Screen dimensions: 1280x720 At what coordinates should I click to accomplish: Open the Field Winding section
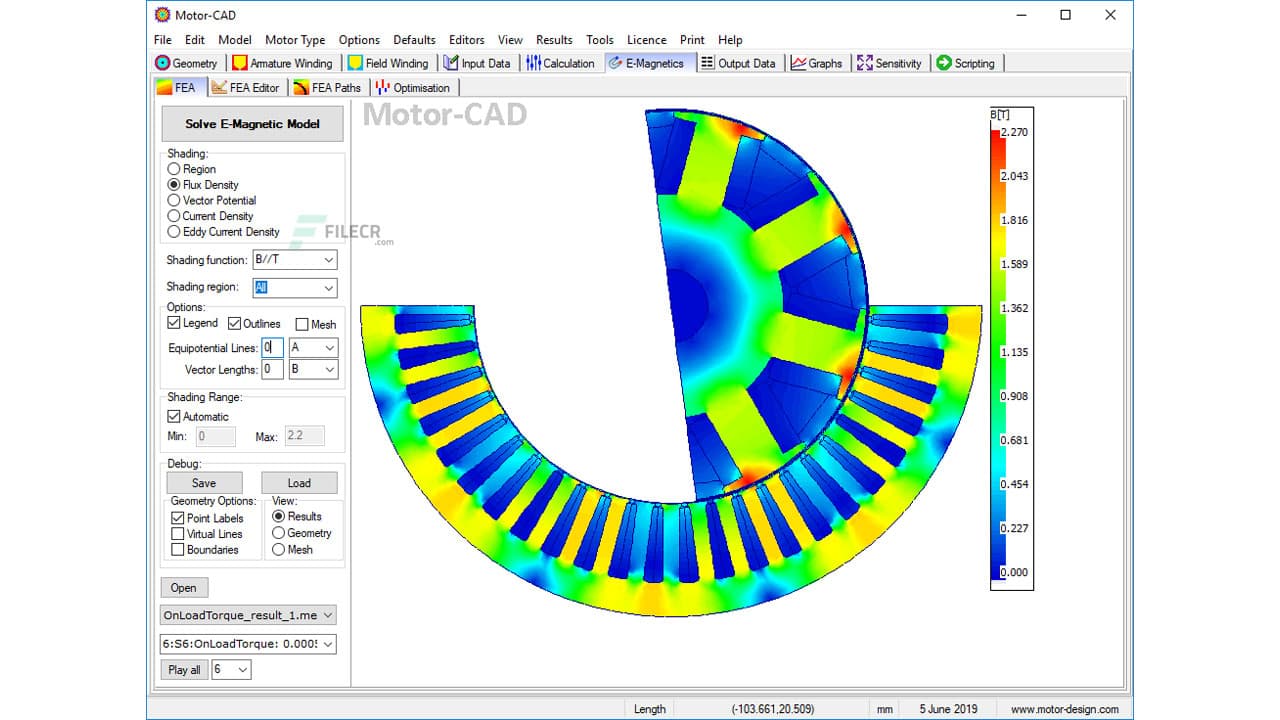pyautogui.click(x=355, y=62)
